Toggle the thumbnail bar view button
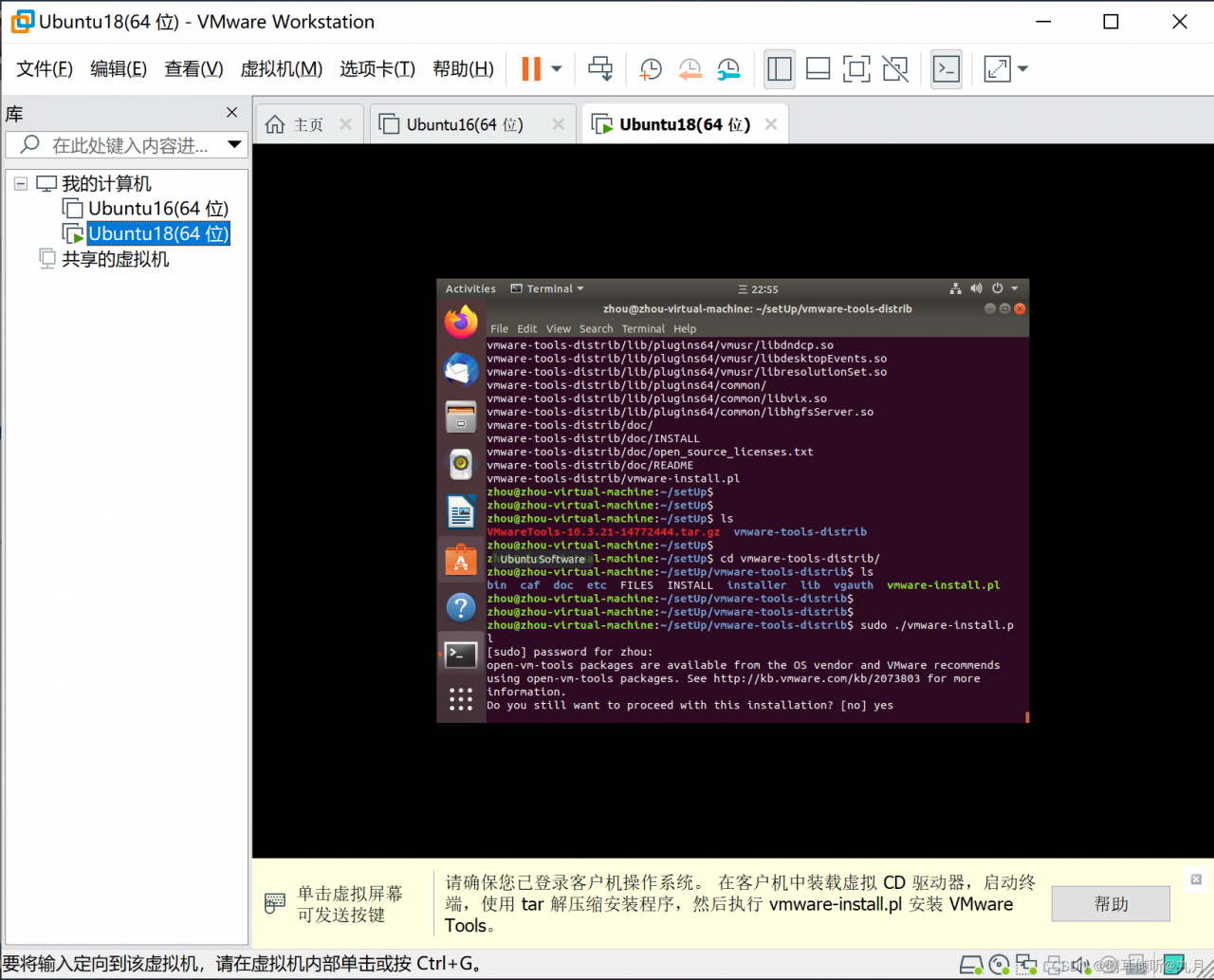Viewport: 1214px width, 980px height. pyautogui.click(x=818, y=68)
